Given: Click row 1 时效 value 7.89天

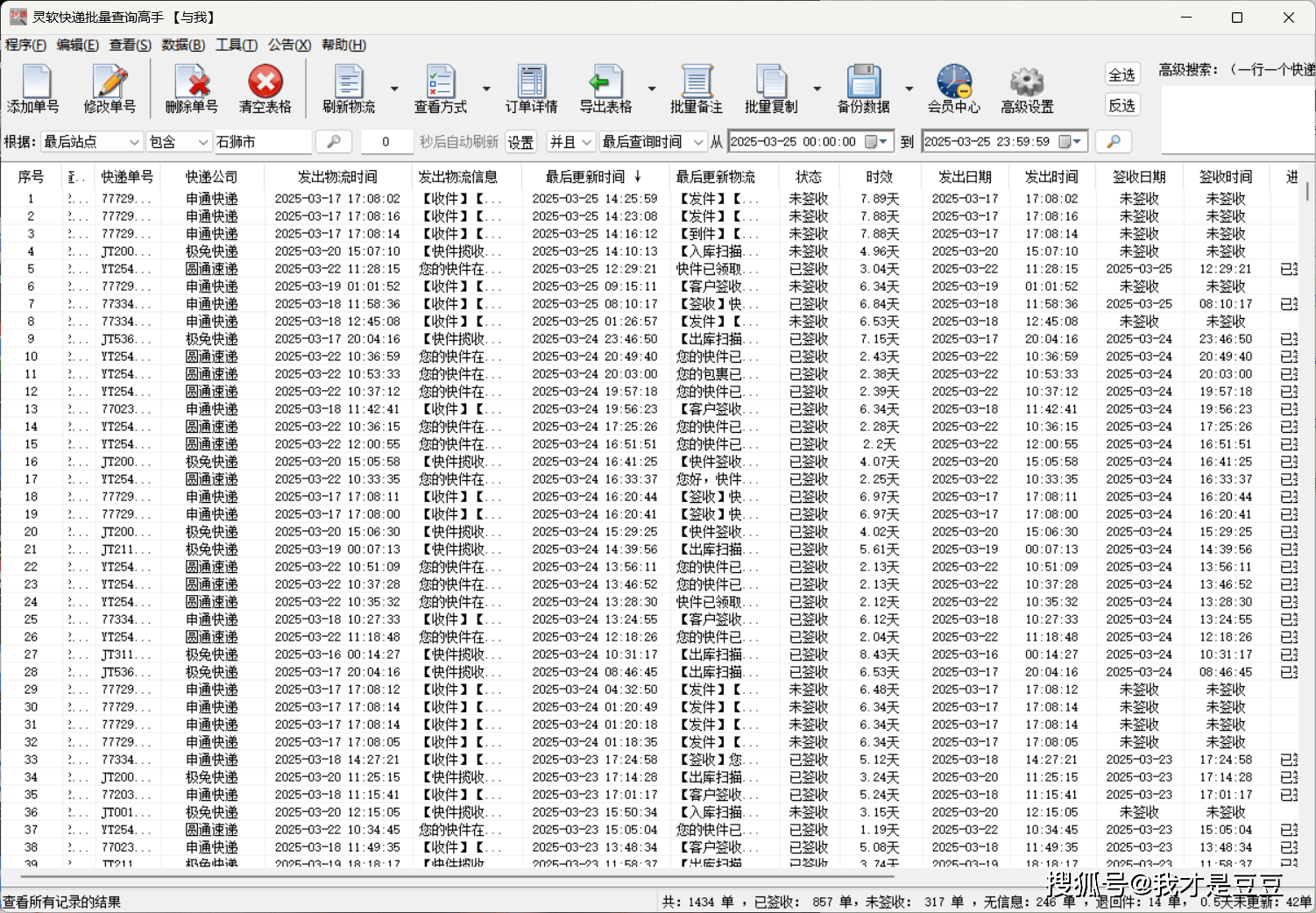Looking at the screenshot, I should click(879, 199).
